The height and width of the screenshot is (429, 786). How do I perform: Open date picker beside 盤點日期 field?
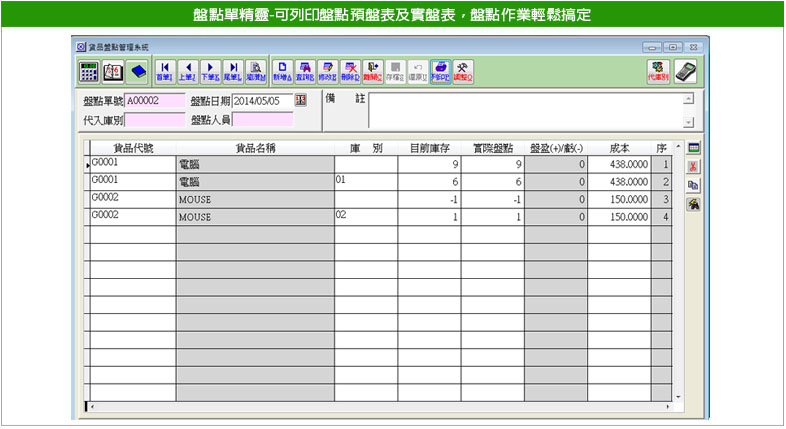pyautogui.click(x=301, y=101)
